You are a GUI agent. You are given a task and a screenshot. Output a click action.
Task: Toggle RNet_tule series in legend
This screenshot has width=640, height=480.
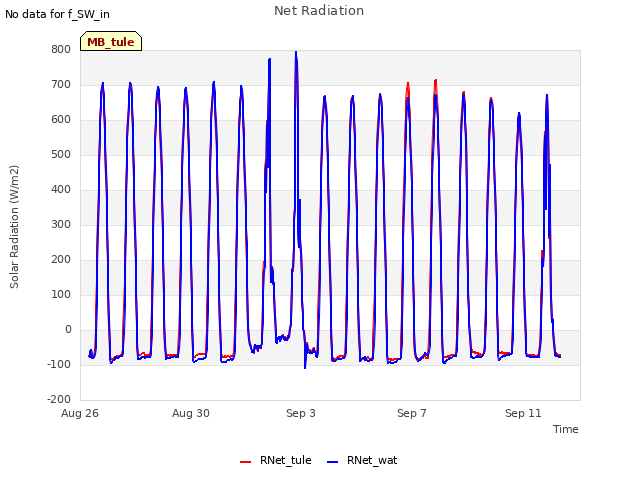pyautogui.click(x=276, y=460)
